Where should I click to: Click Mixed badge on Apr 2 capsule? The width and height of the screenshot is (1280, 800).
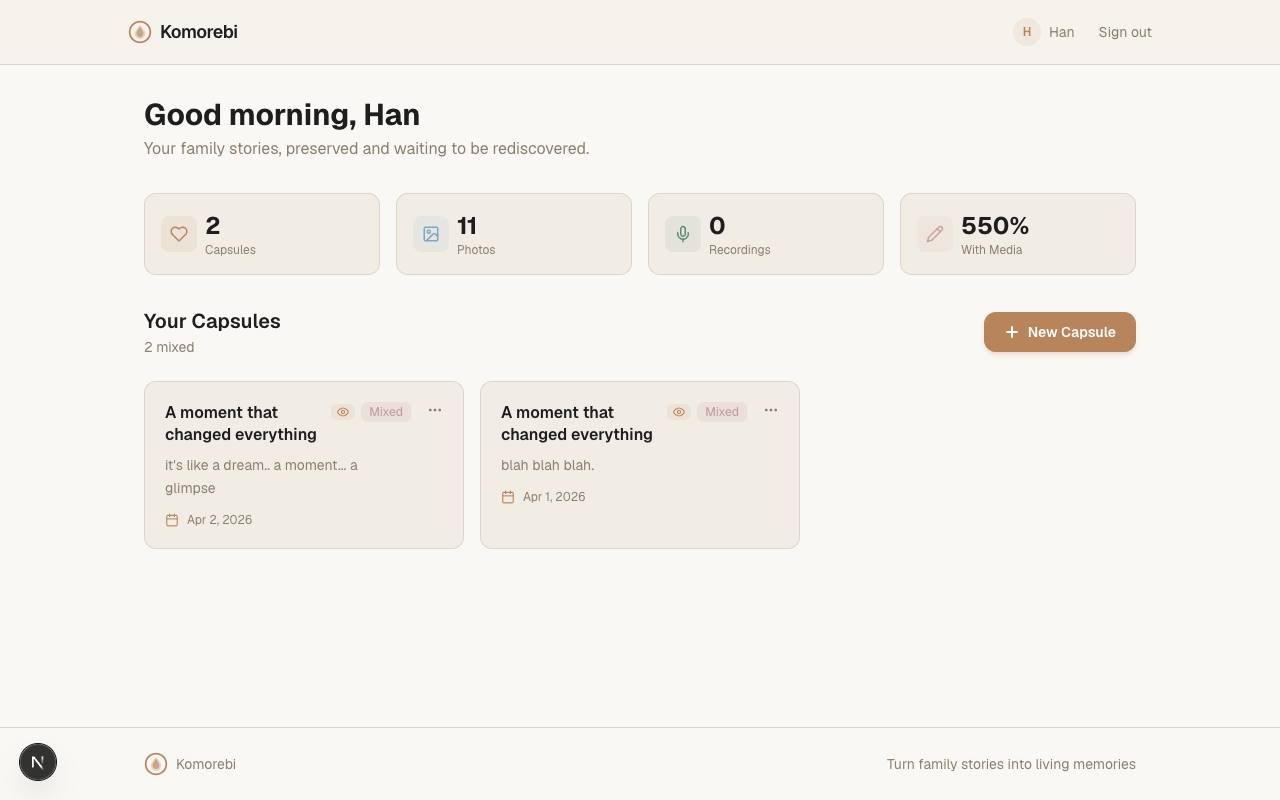click(386, 412)
